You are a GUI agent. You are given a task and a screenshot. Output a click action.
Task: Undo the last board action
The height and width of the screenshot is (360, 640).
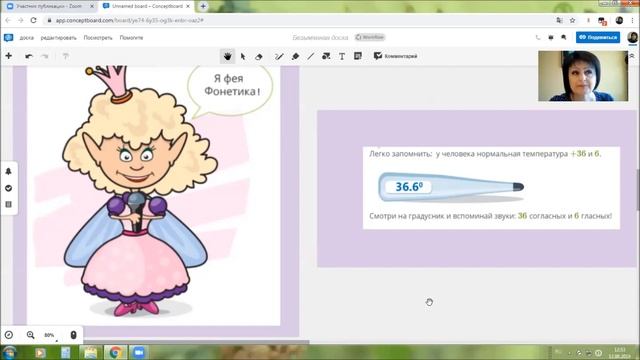29,56
